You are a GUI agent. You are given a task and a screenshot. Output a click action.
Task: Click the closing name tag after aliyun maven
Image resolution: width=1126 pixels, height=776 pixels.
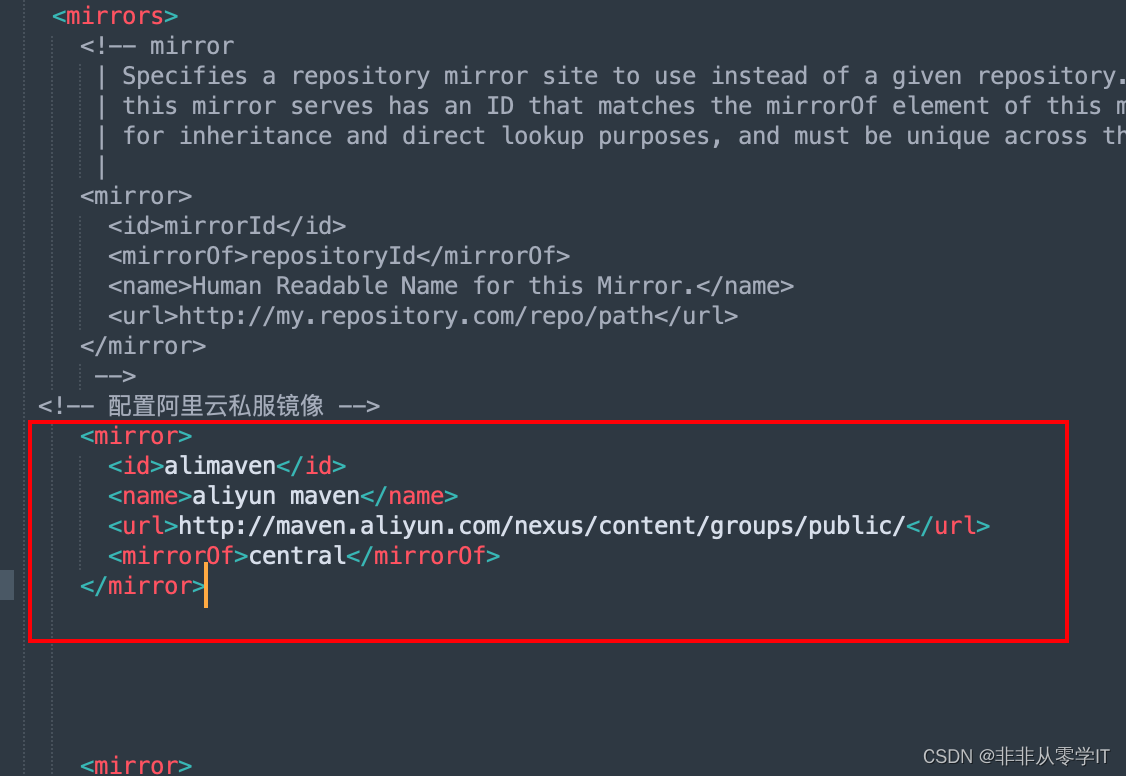(x=409, y=496)
